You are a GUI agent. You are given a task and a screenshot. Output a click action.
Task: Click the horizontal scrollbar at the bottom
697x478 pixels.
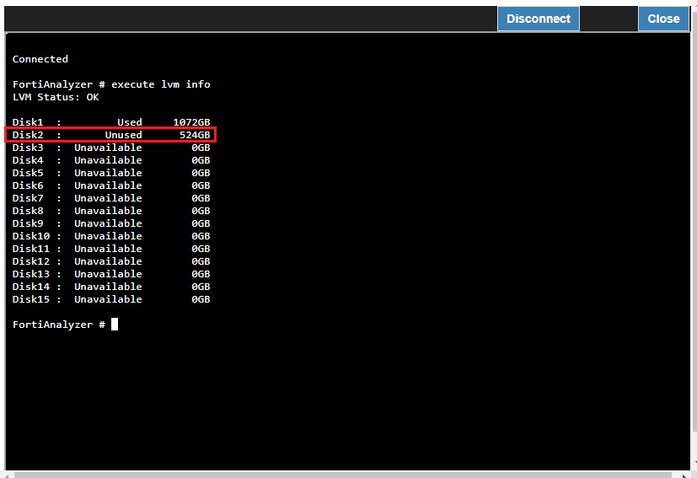(x=342, y=475)
